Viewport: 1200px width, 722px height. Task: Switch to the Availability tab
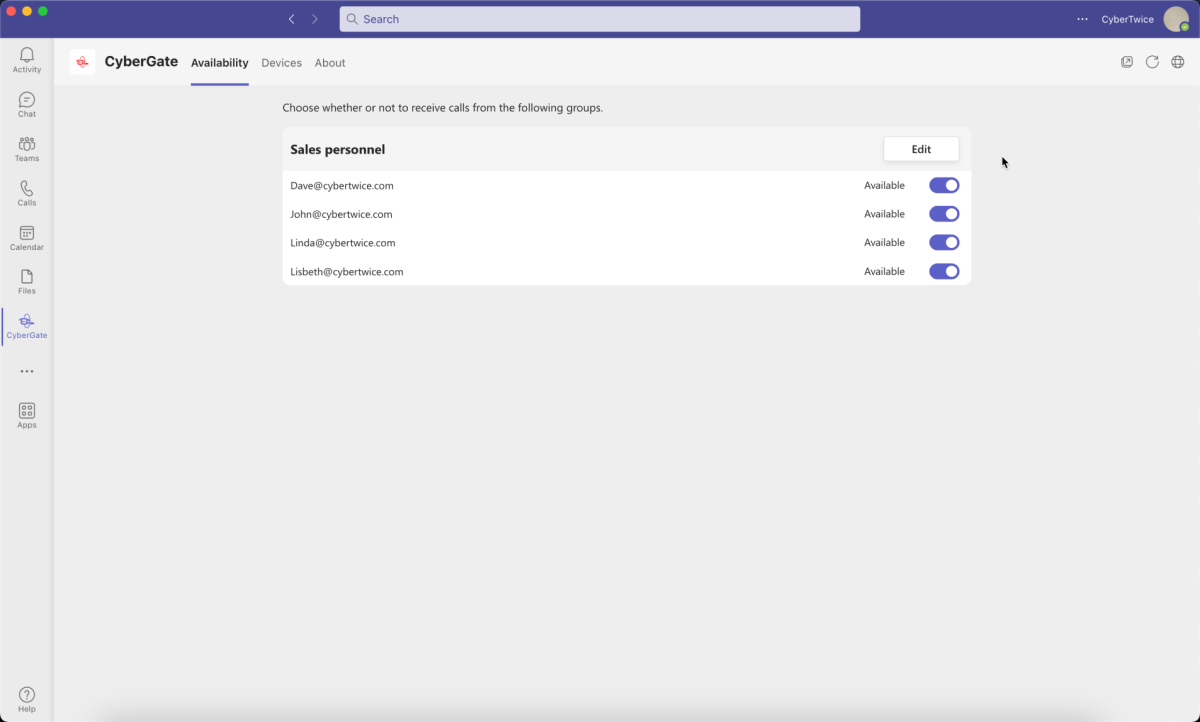point(219,63)
